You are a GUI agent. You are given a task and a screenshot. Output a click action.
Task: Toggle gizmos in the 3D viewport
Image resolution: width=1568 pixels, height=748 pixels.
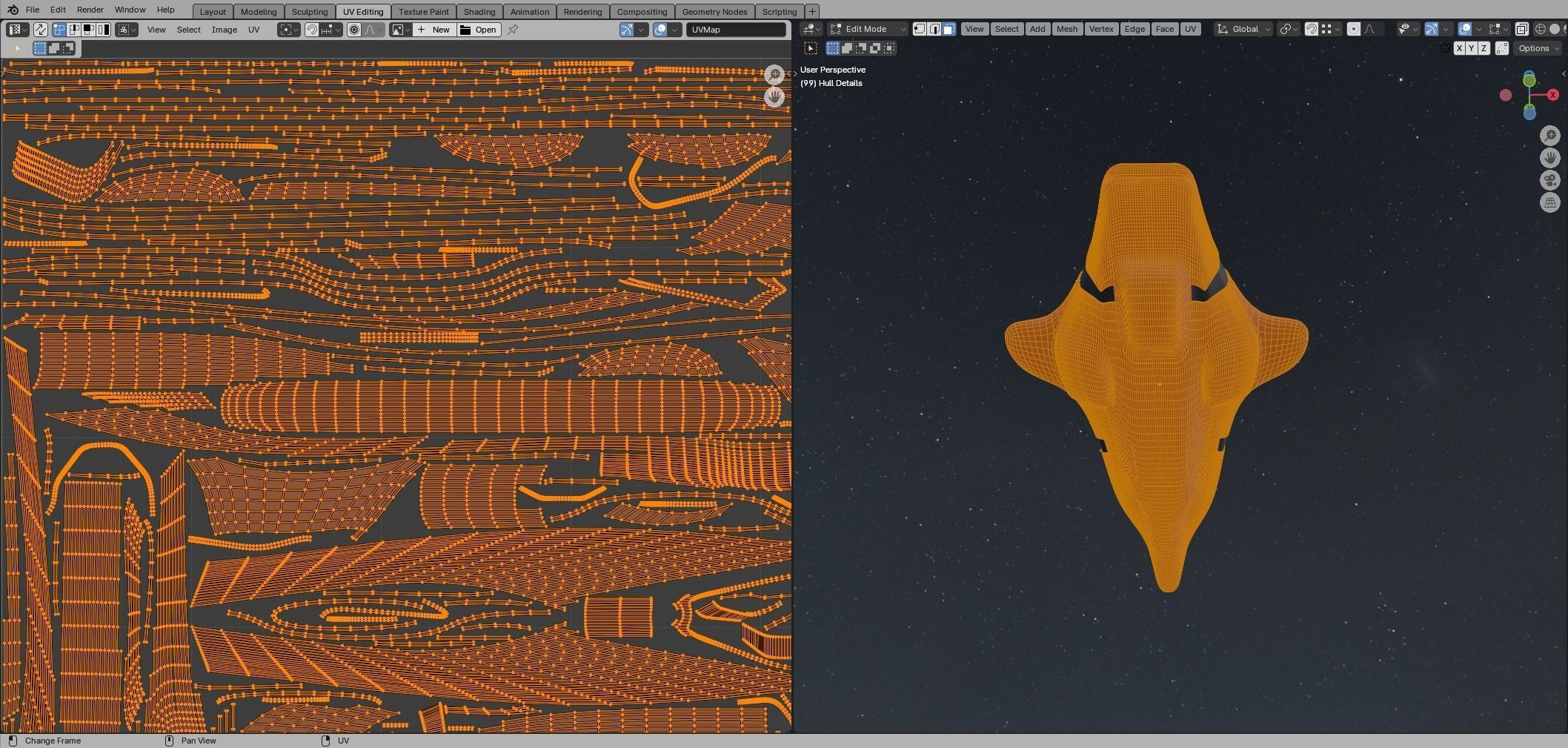(x=1432, y=29)
